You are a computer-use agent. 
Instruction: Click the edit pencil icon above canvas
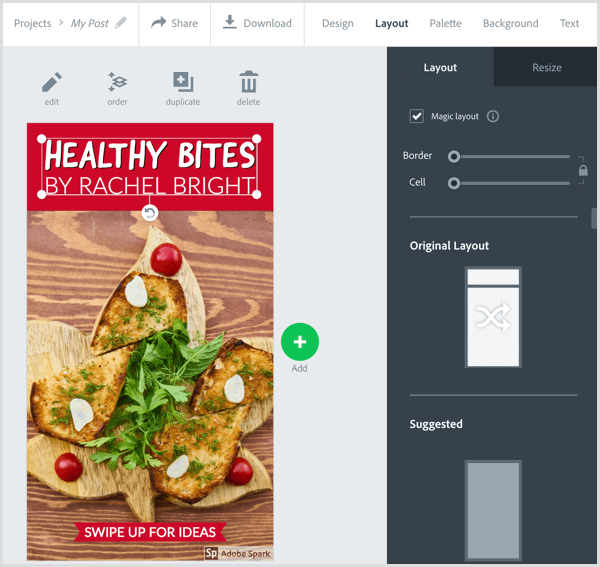click(x=52, y=82)
